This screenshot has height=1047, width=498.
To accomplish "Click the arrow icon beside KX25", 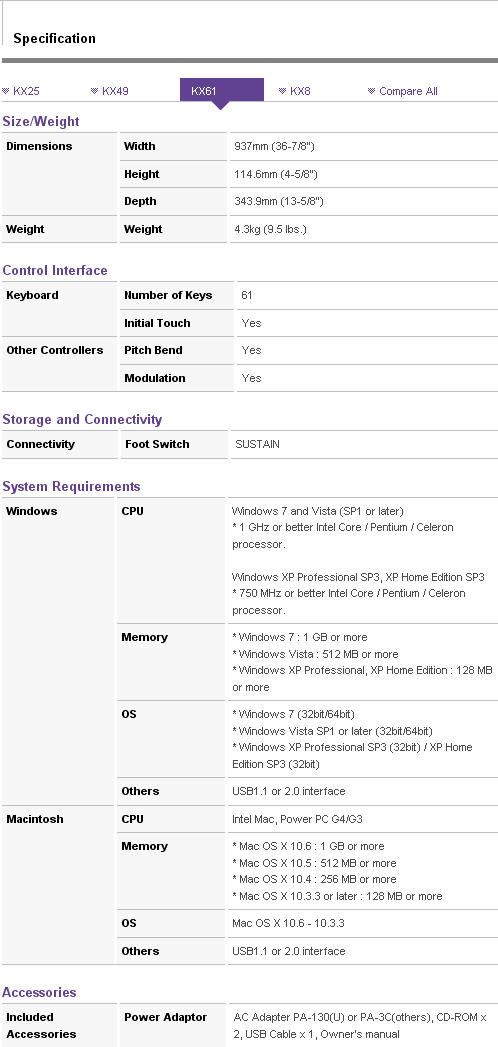I will click(5, 91).
